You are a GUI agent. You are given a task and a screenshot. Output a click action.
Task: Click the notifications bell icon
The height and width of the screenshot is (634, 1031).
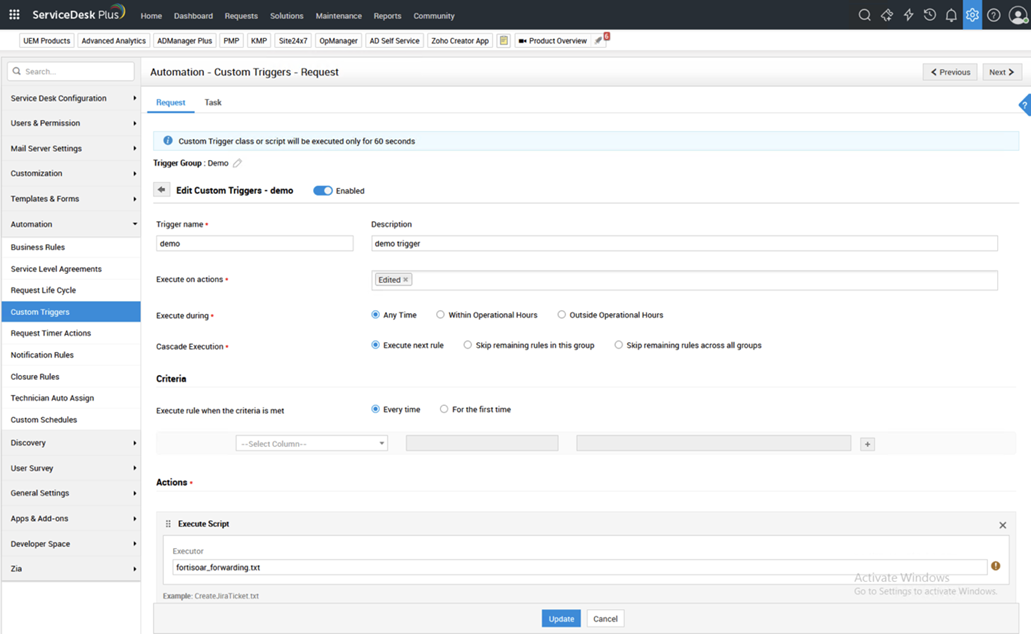951,15
